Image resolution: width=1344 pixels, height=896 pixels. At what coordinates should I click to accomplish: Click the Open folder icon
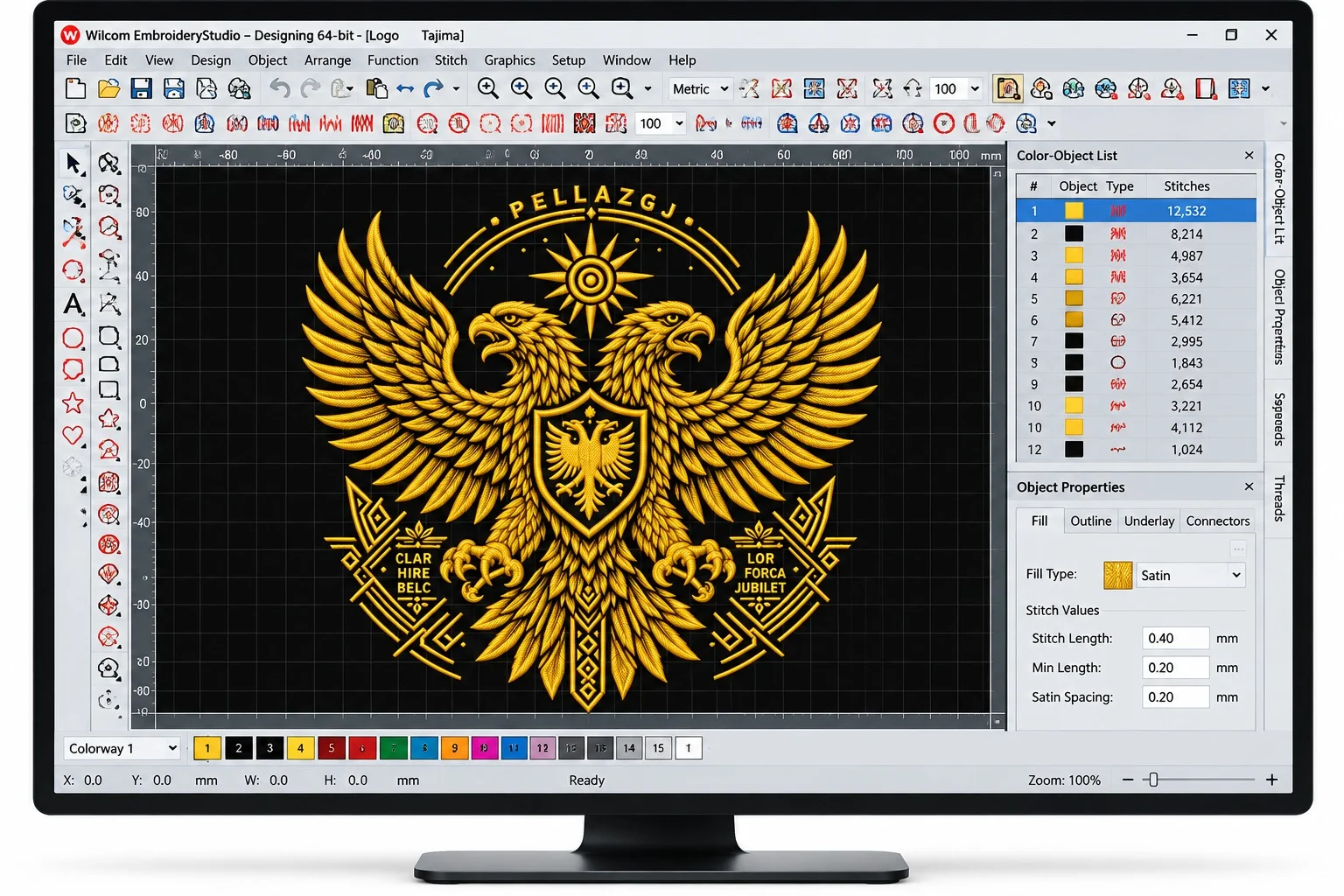pyautogui.click(x=108, y=88)
